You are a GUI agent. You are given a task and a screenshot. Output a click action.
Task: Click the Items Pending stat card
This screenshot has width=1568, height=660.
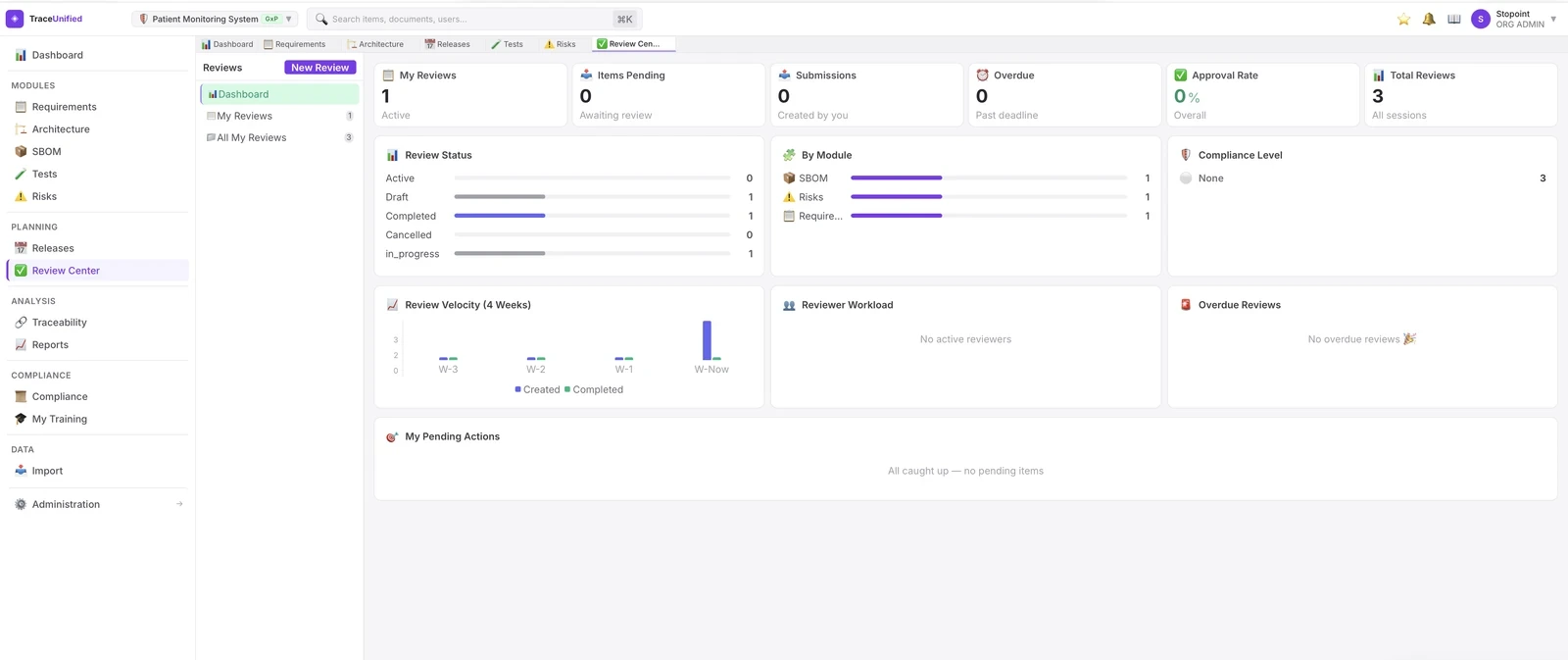tap(668, 95)
